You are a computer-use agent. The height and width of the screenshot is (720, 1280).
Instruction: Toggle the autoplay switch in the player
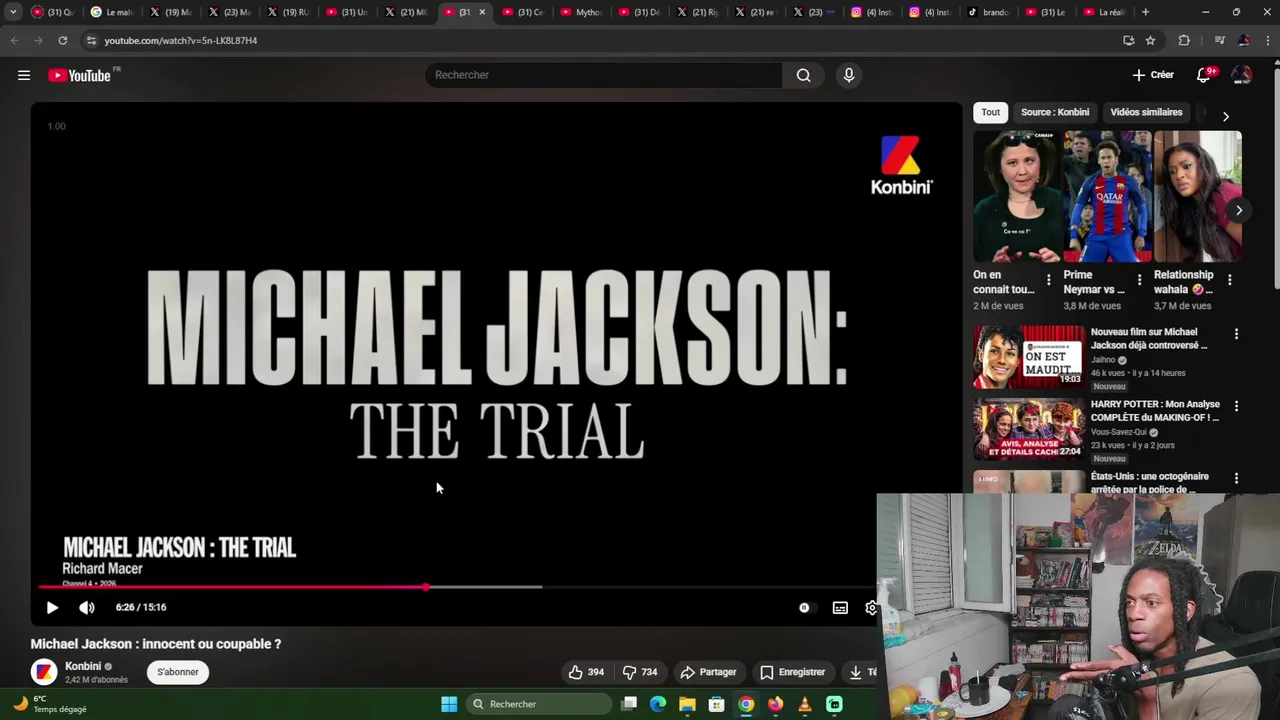805,607
